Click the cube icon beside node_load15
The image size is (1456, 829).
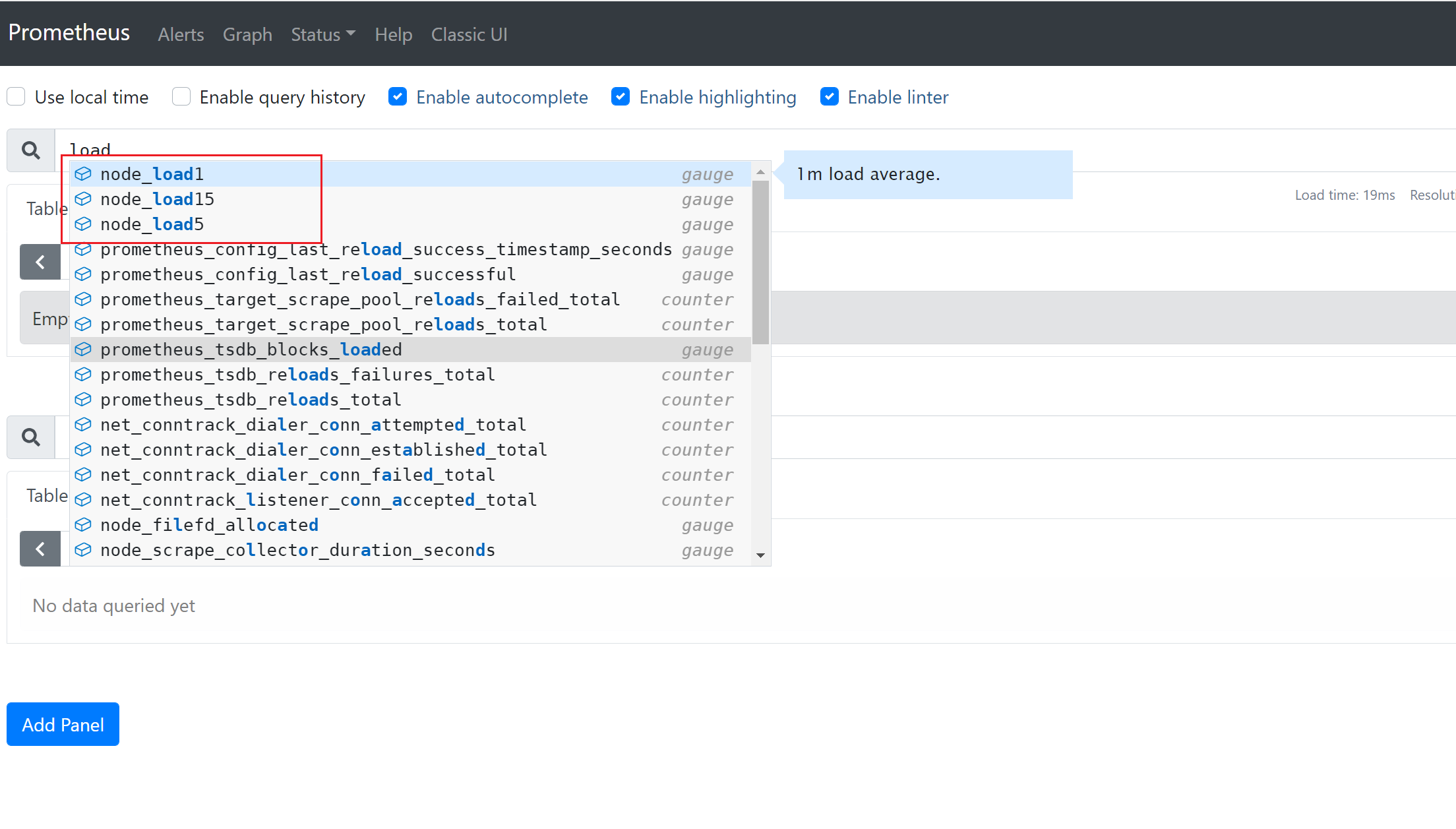(83, 199)
